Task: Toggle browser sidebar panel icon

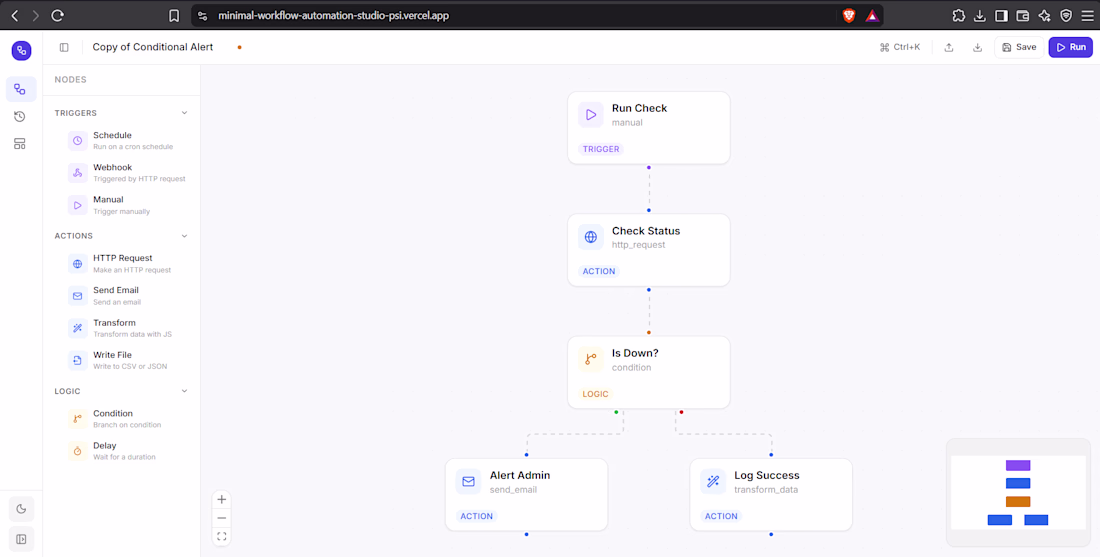Action: [1002, 15]
